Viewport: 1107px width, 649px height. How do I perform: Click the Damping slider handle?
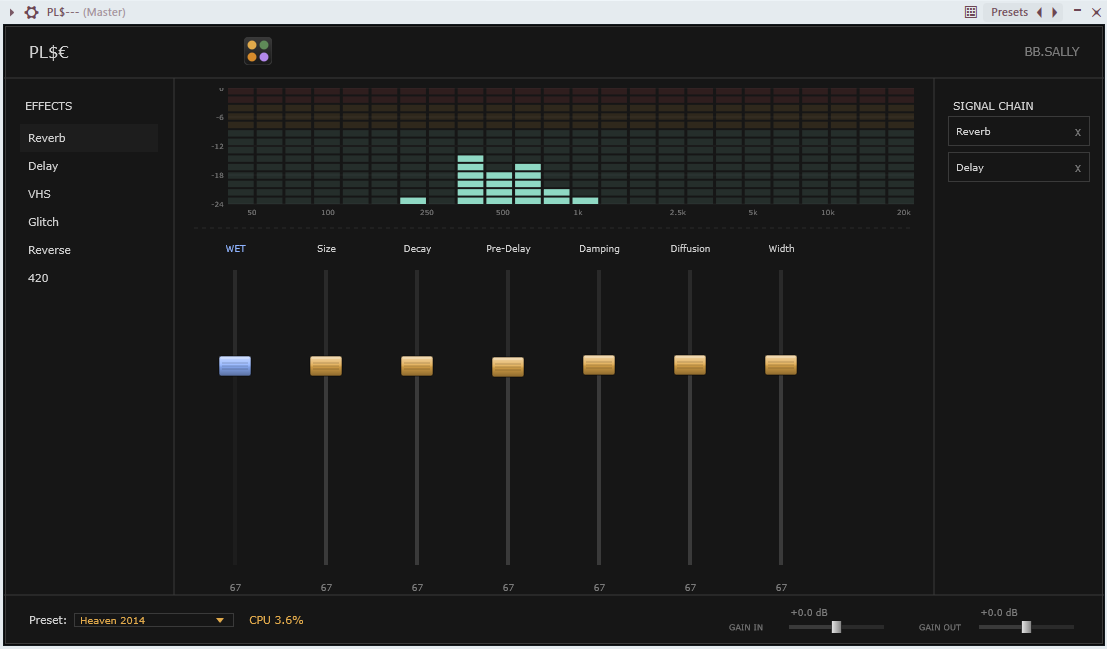[599, 364]
